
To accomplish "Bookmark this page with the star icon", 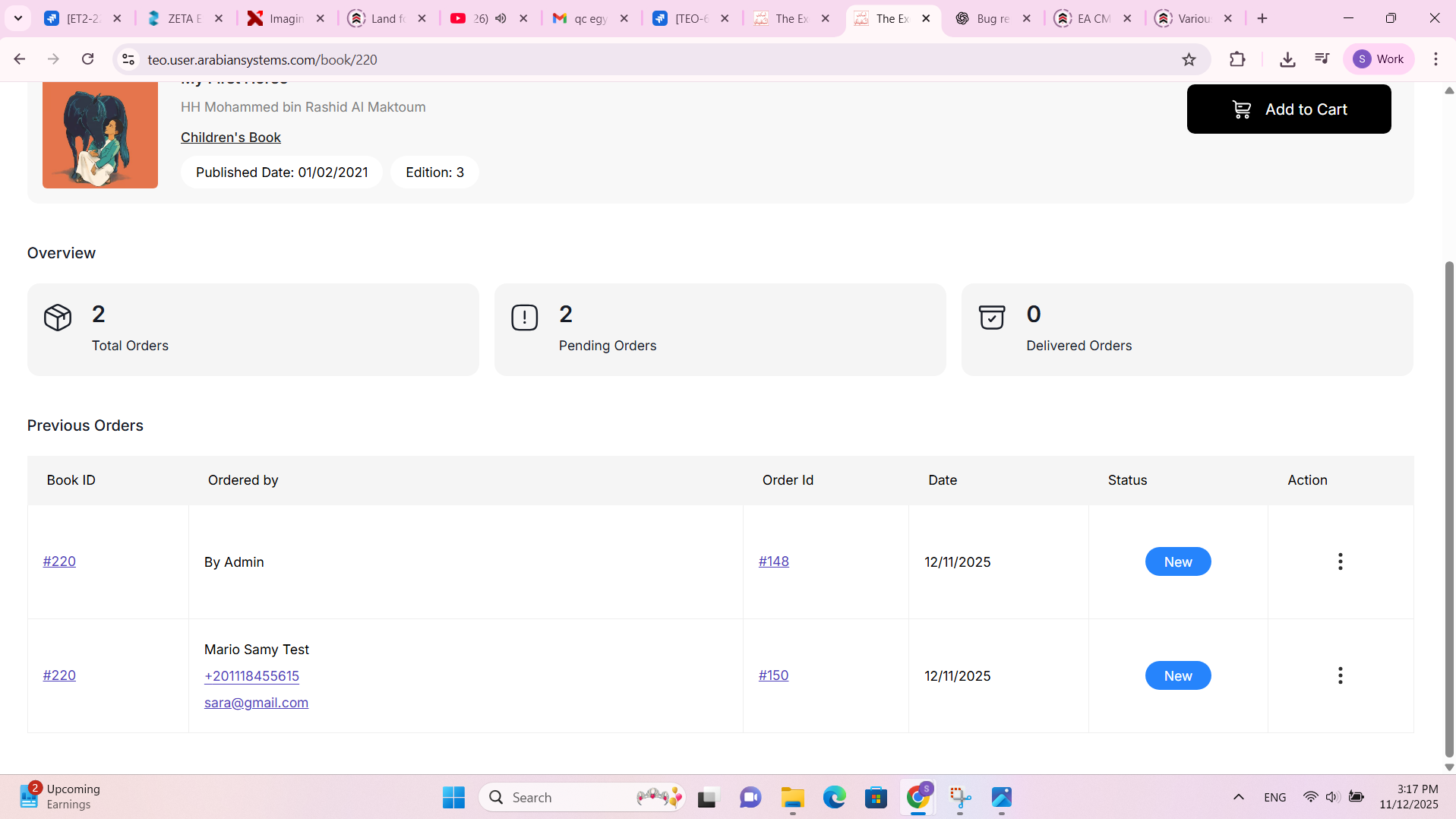I will click(1189, 59).
